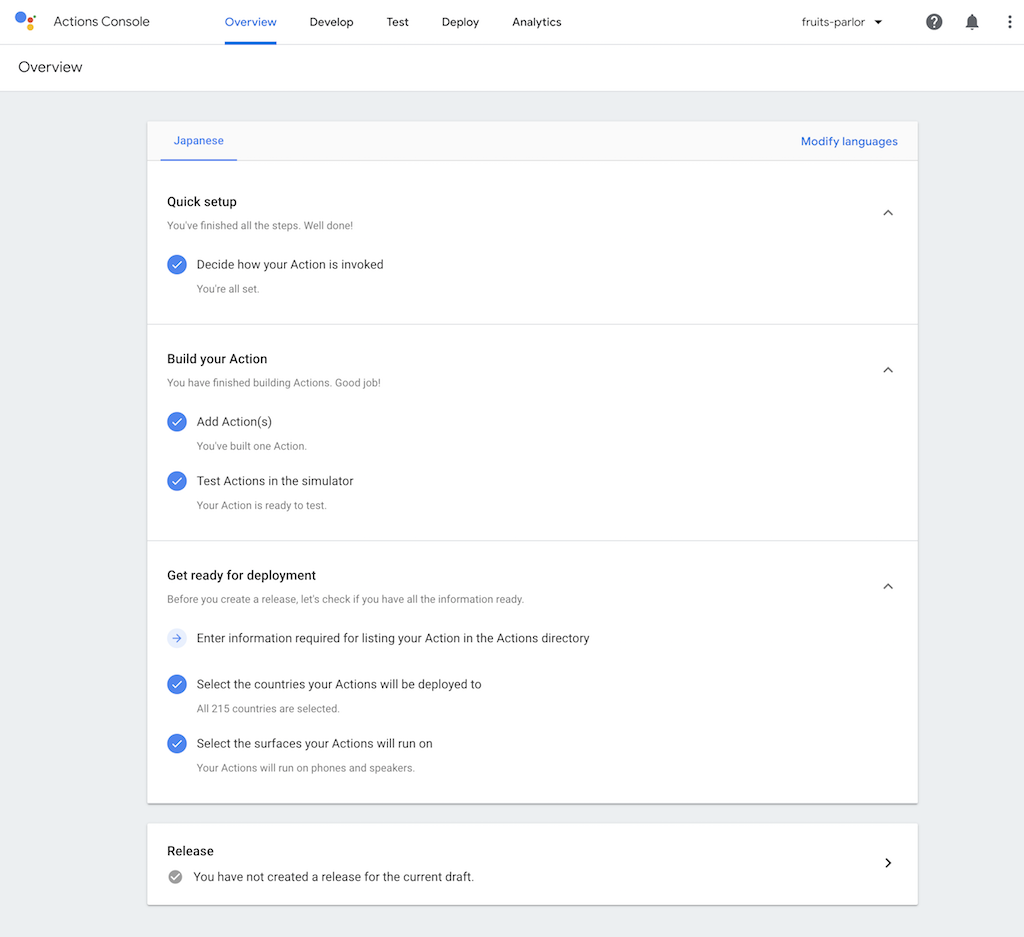Screen dimensions: 1024x937
Task: Click 'You've finished all the steps. Well done!'
Action: click(x=260, y=225)
